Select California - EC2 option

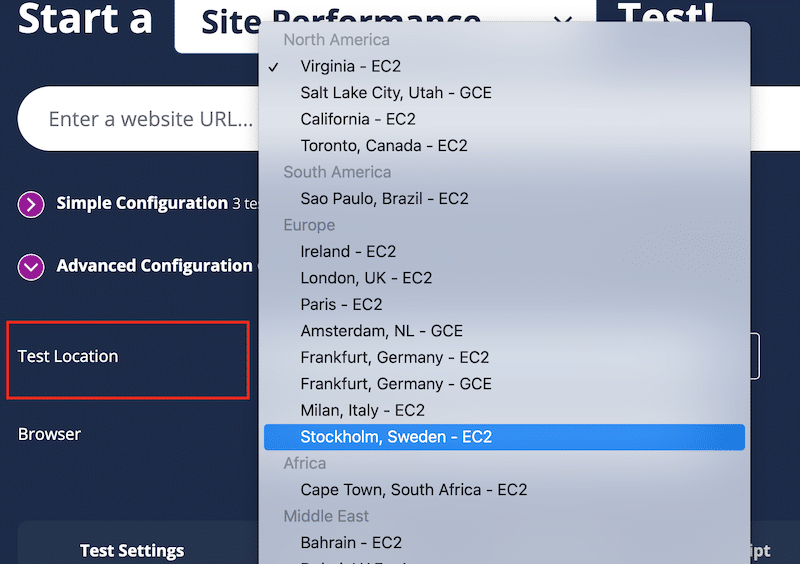tap(504, 119)
